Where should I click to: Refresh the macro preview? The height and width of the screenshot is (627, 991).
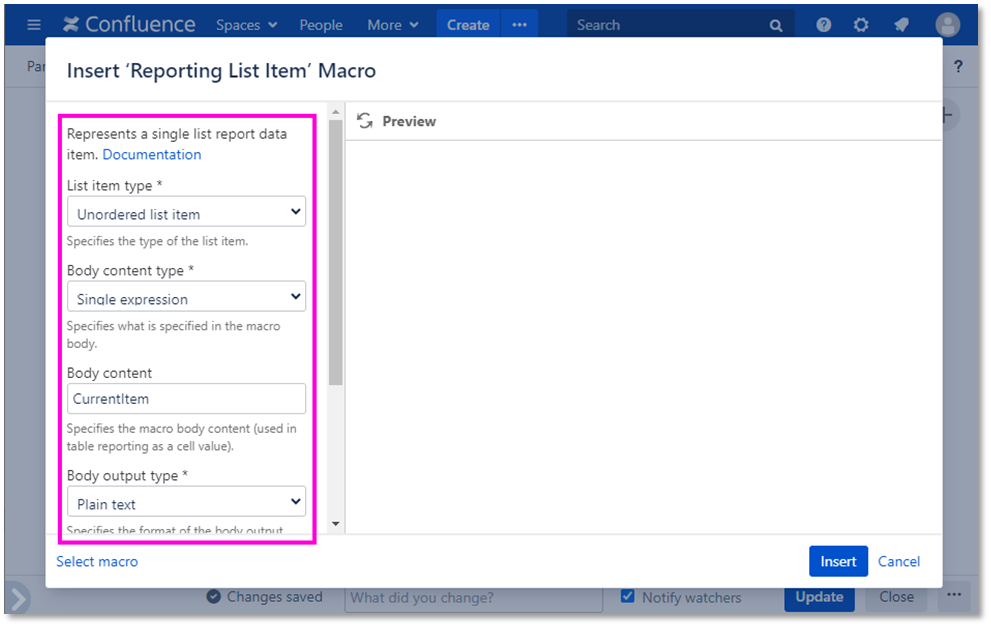coord(365,121)
